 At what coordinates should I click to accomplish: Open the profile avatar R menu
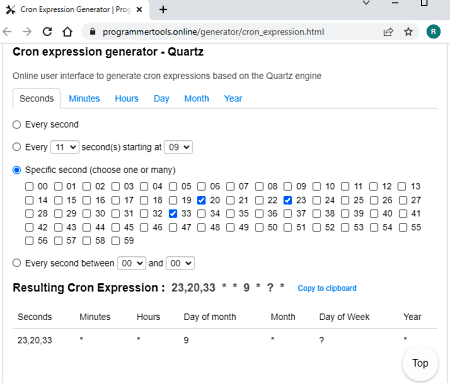tap(433, 32)
